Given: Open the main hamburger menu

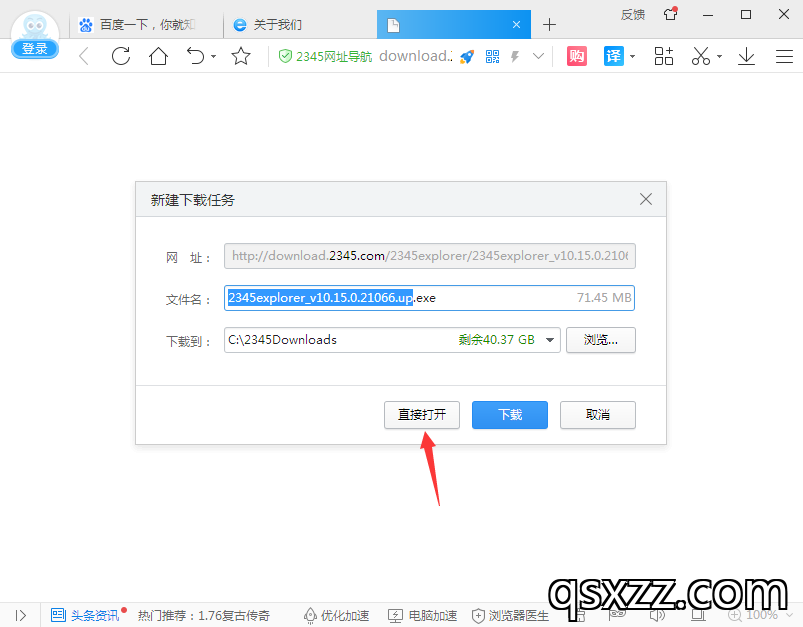Looking at the screenshot, I should point(784,56).
